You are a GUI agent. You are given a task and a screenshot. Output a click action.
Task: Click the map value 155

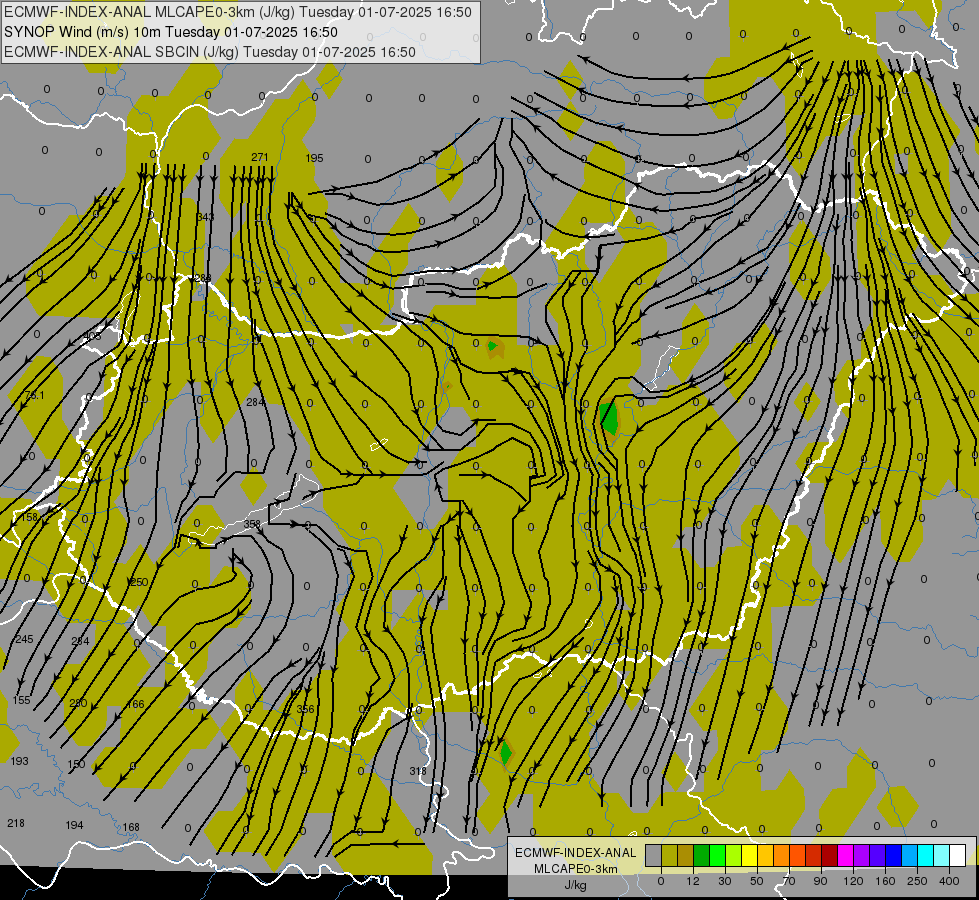click(x=21, y=700)
